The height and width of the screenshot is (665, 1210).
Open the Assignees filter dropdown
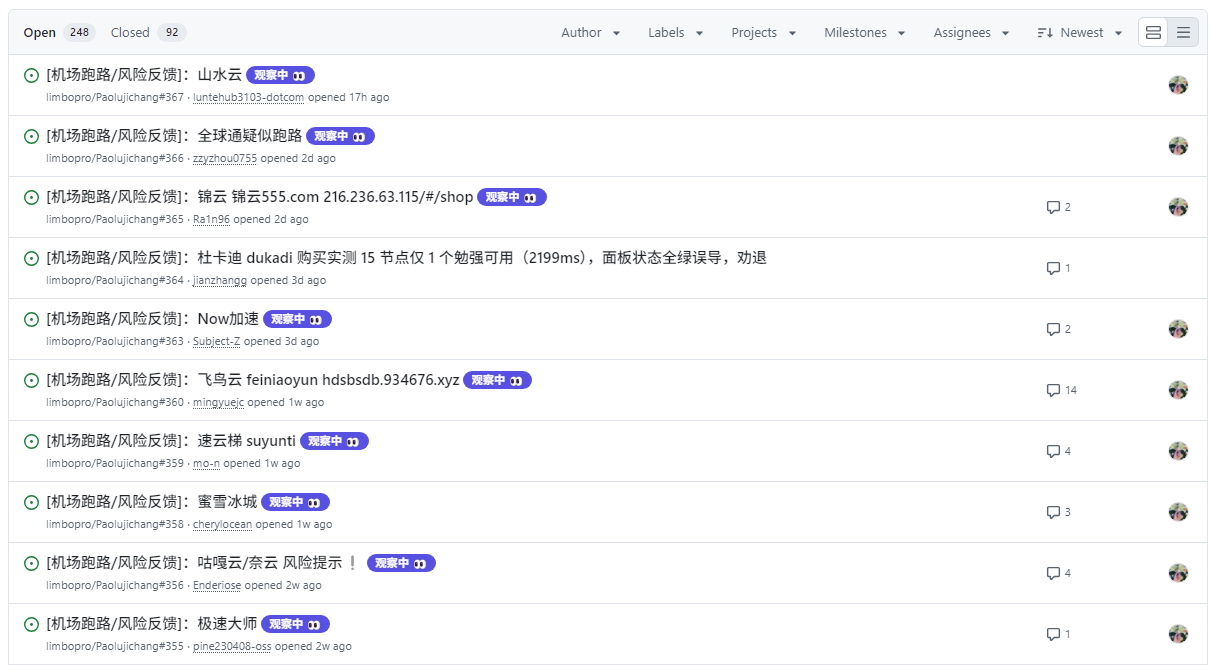click(x=972, y=33)
